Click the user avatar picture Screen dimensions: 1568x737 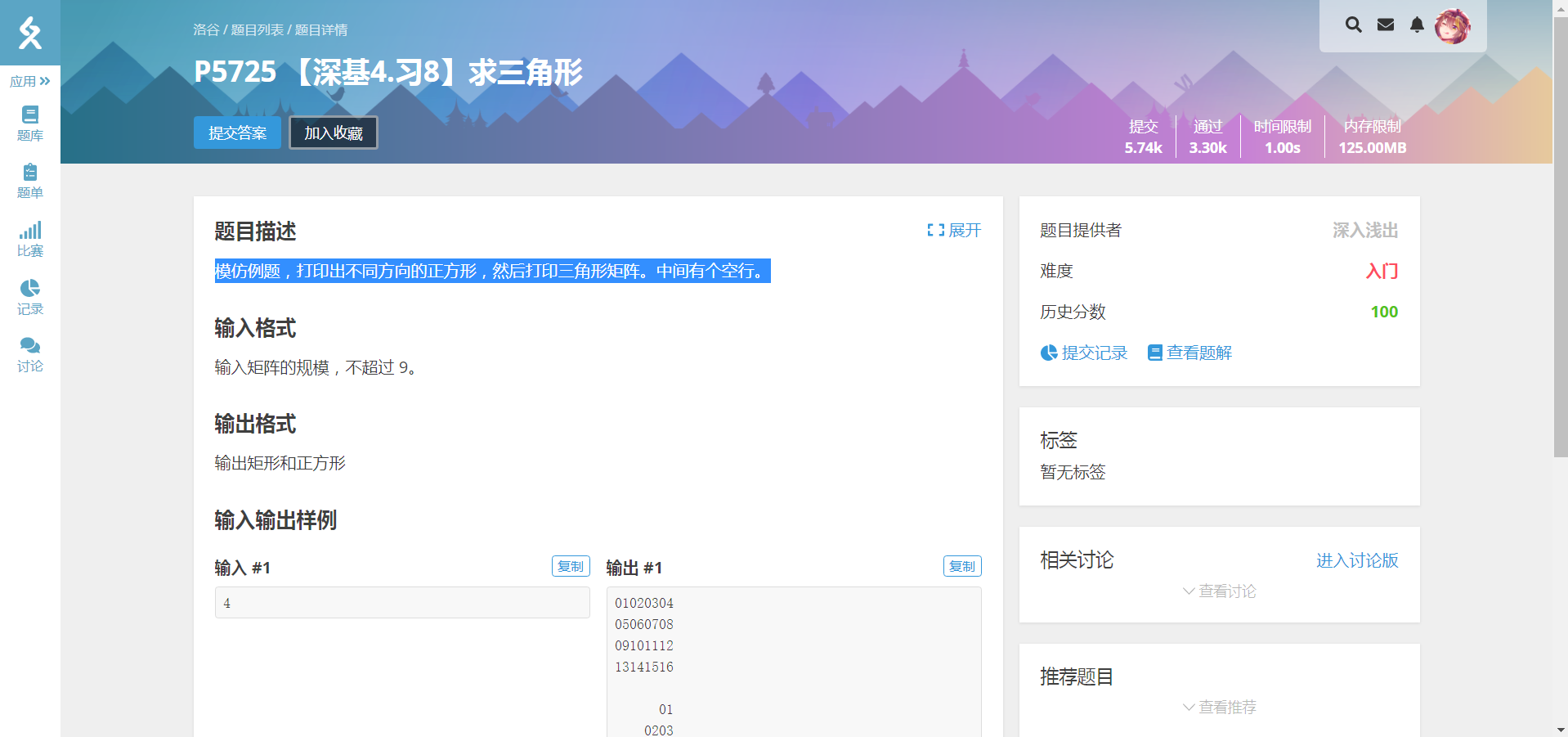pyautogui.click(x=1453, y=26)
